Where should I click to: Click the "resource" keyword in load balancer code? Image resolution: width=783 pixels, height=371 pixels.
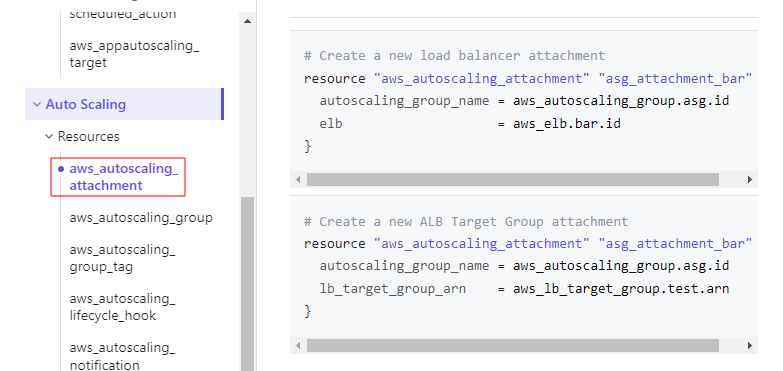pos(335,78)
